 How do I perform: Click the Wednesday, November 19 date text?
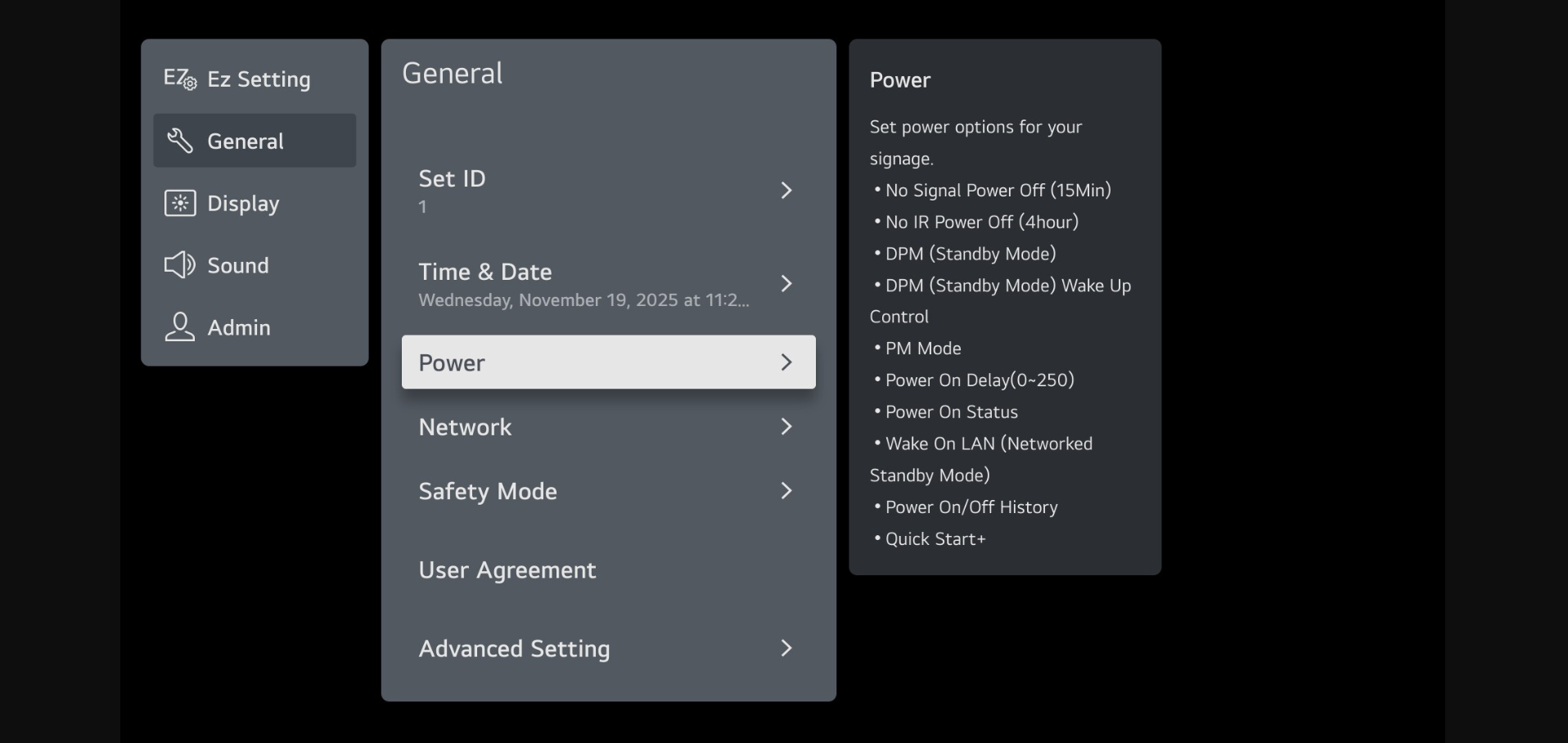tap(583, 300)
